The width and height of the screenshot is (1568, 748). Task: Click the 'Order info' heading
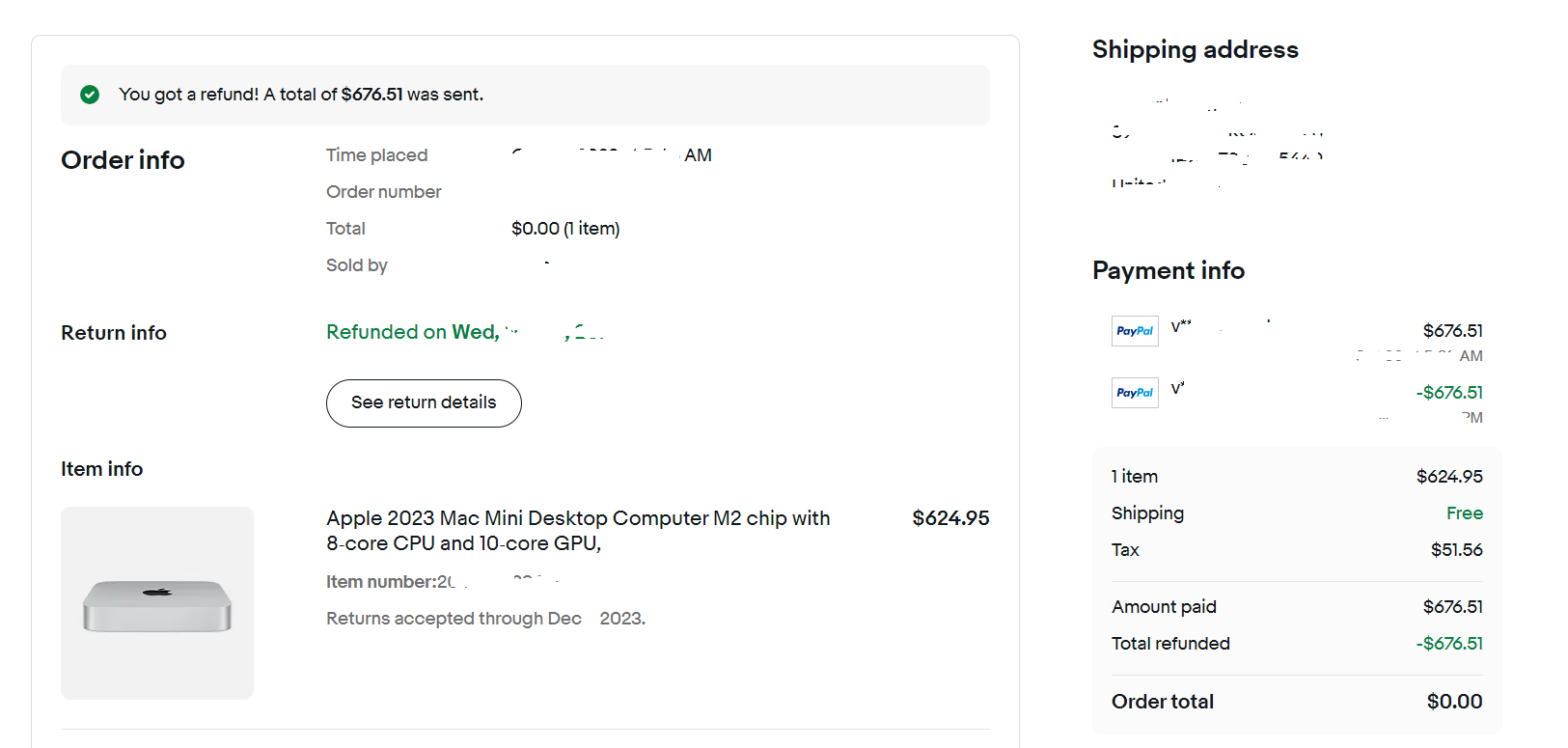[123, 160]
